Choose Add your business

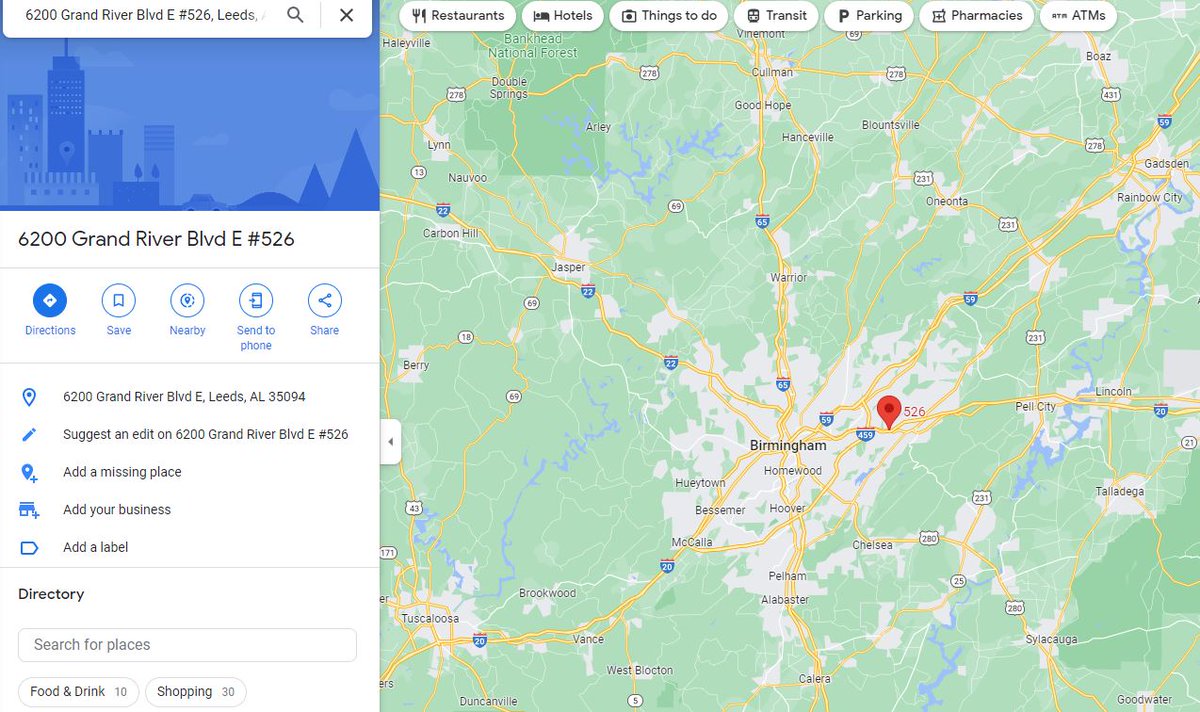[x=117, y=510]
